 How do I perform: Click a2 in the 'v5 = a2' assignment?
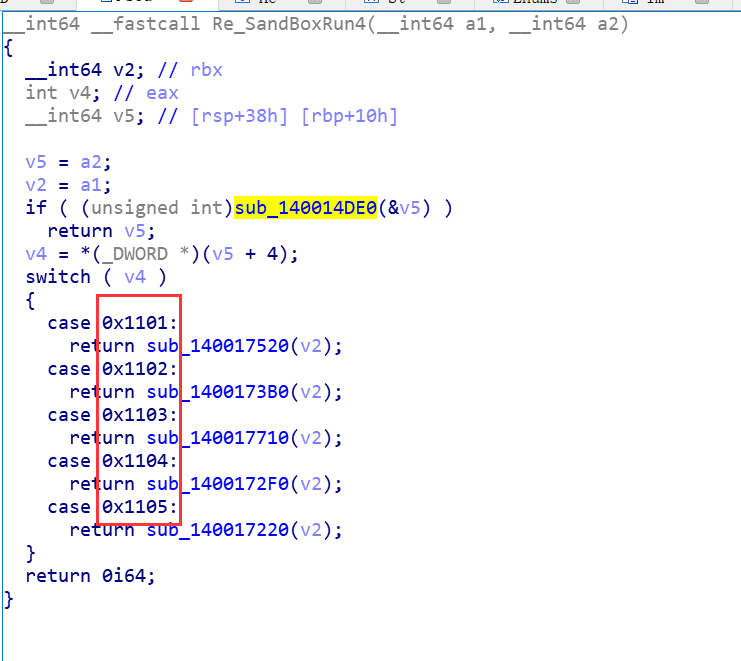[91, 162]
